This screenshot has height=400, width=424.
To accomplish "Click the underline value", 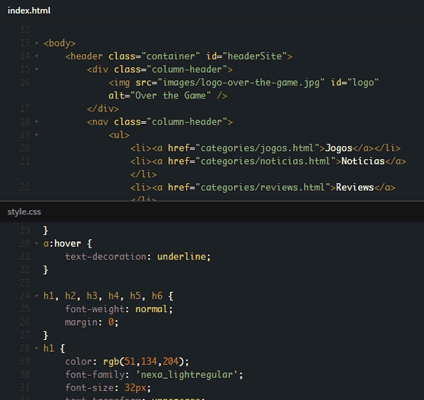I will (x=181, y=257).
